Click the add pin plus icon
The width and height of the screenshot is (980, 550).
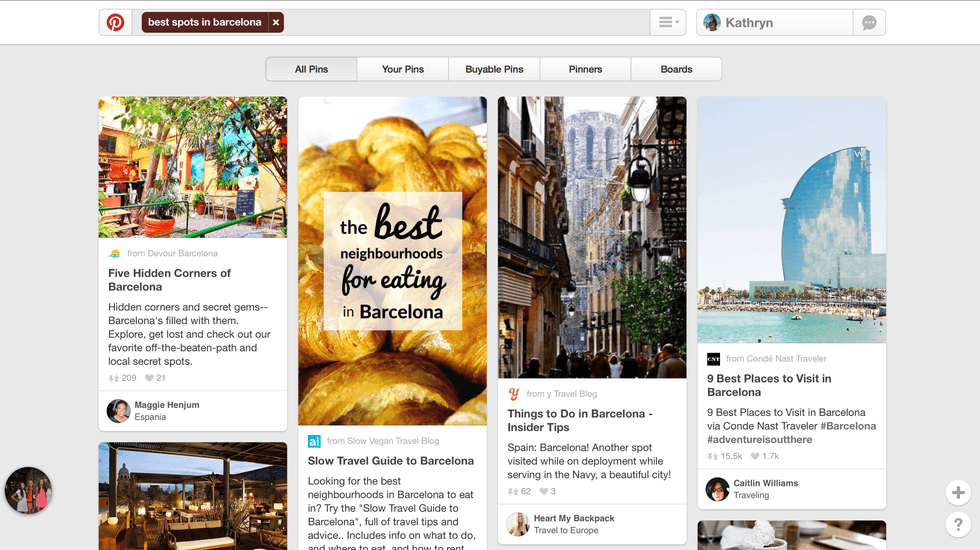[x=958, y=492]
